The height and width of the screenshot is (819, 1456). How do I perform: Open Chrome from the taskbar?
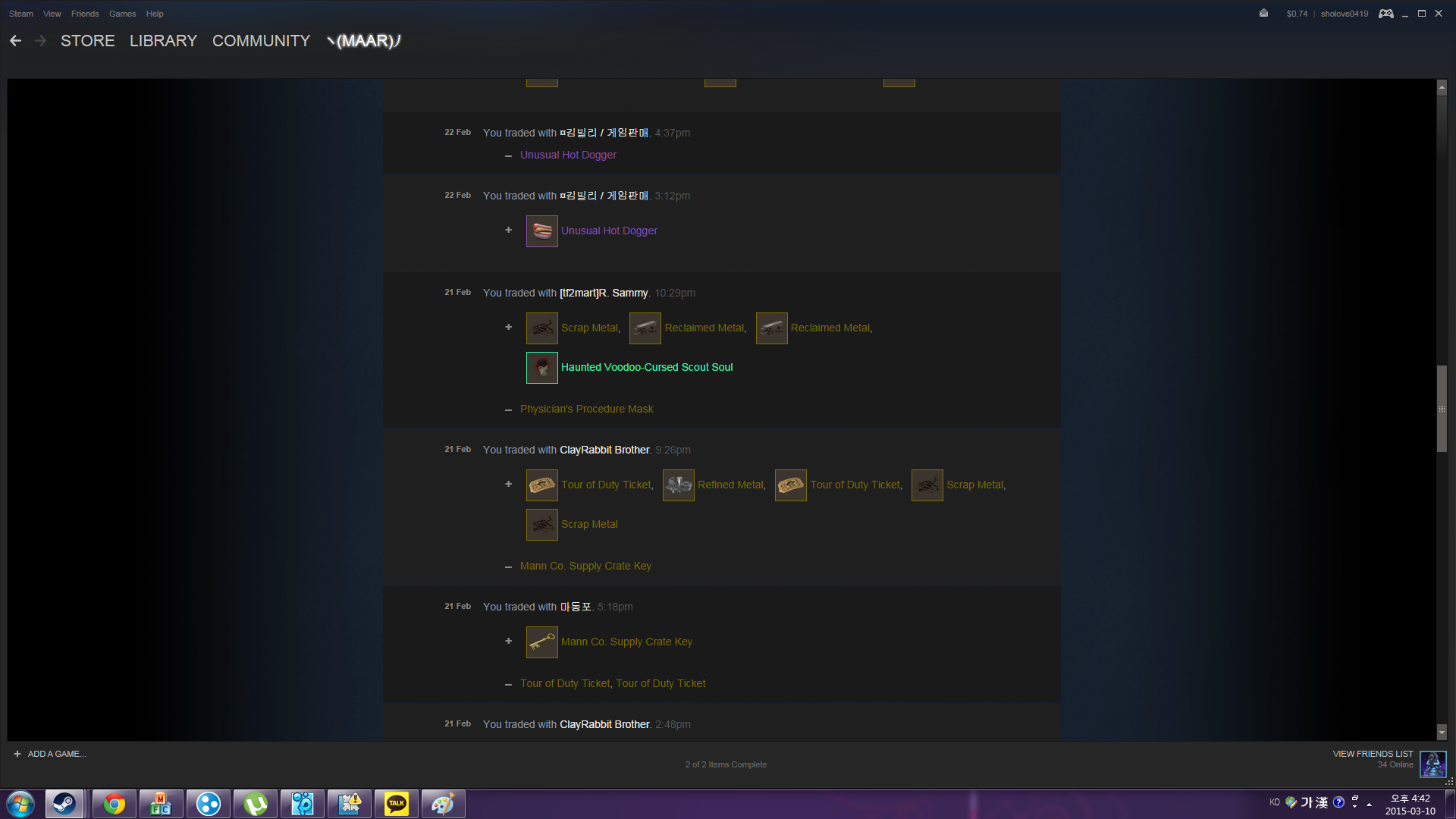(x=115, y=804)
